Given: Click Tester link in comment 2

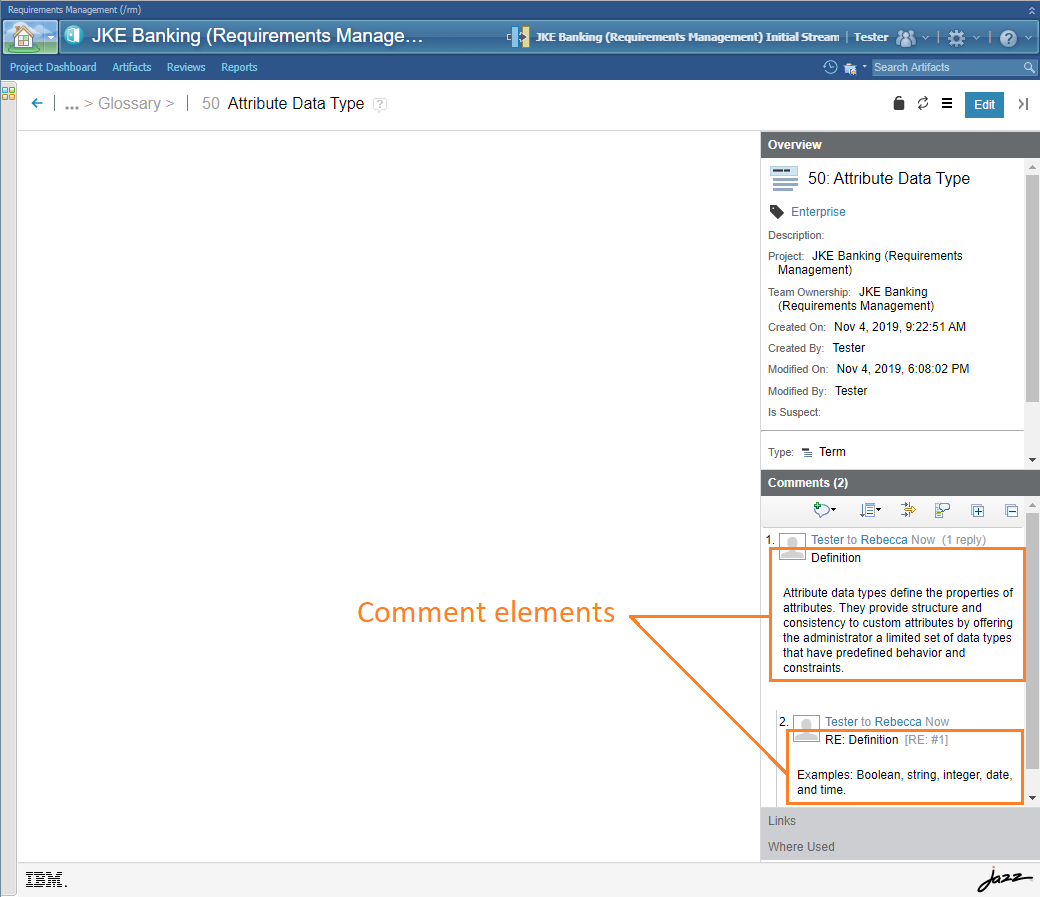Looking at the screenshot, I should 841,722.
